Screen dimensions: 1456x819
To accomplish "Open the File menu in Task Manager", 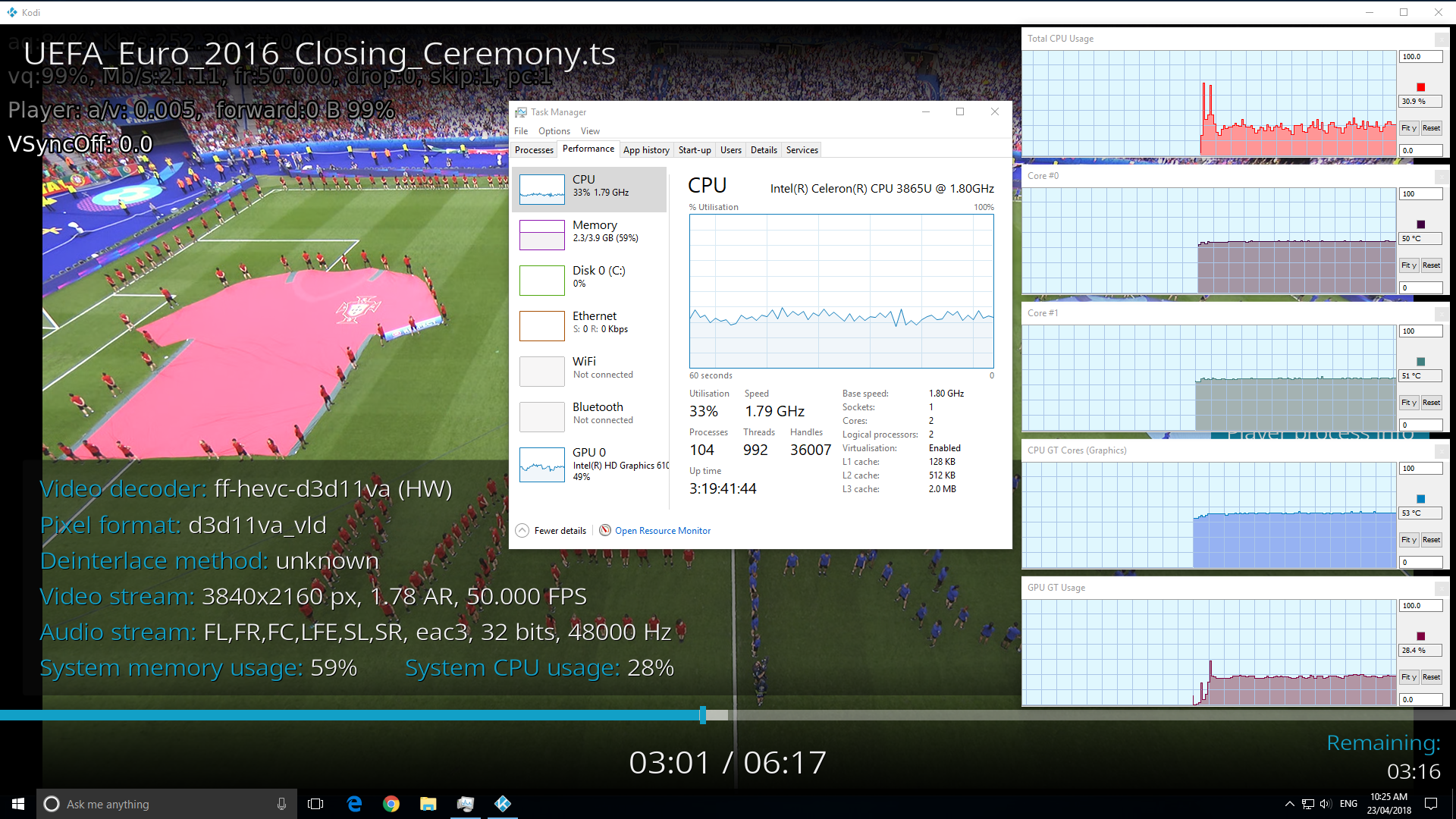I will pyautogui.click(x=521, y=131).
